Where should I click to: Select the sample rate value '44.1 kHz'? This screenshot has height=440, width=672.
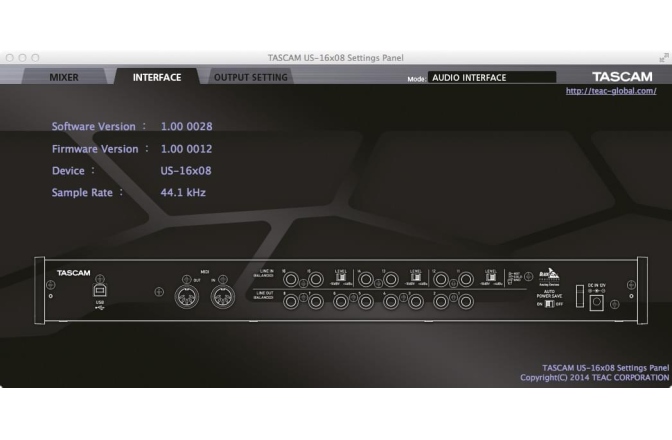[x=183, y=193]
